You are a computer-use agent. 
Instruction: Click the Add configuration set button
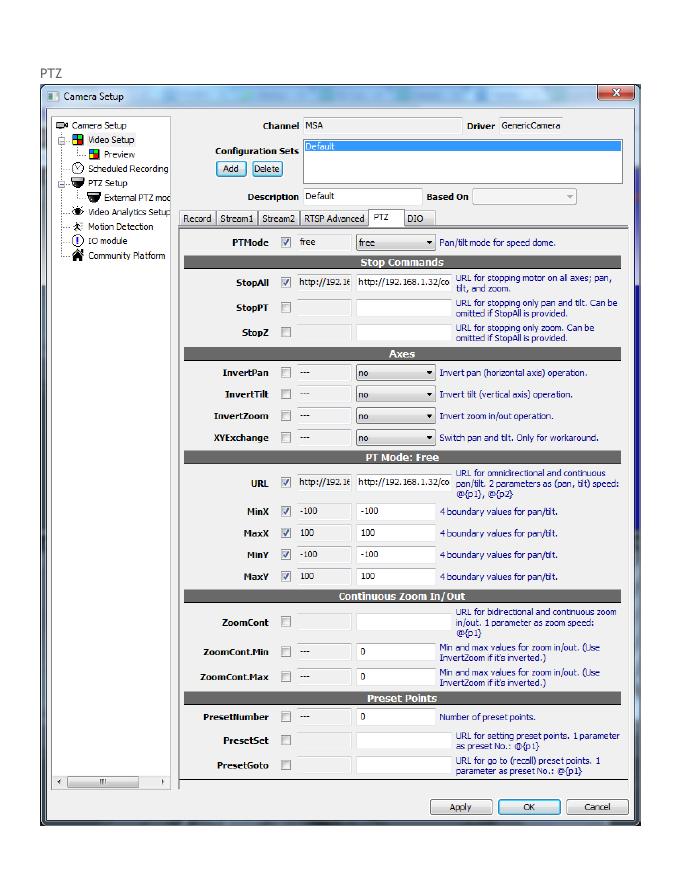(230, 169)
